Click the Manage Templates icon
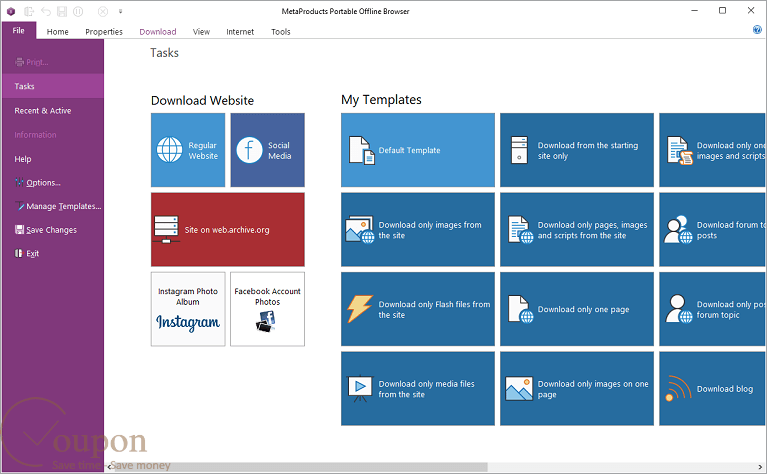The height and width of the screenshot is (474, 767). tap(19, 206)
